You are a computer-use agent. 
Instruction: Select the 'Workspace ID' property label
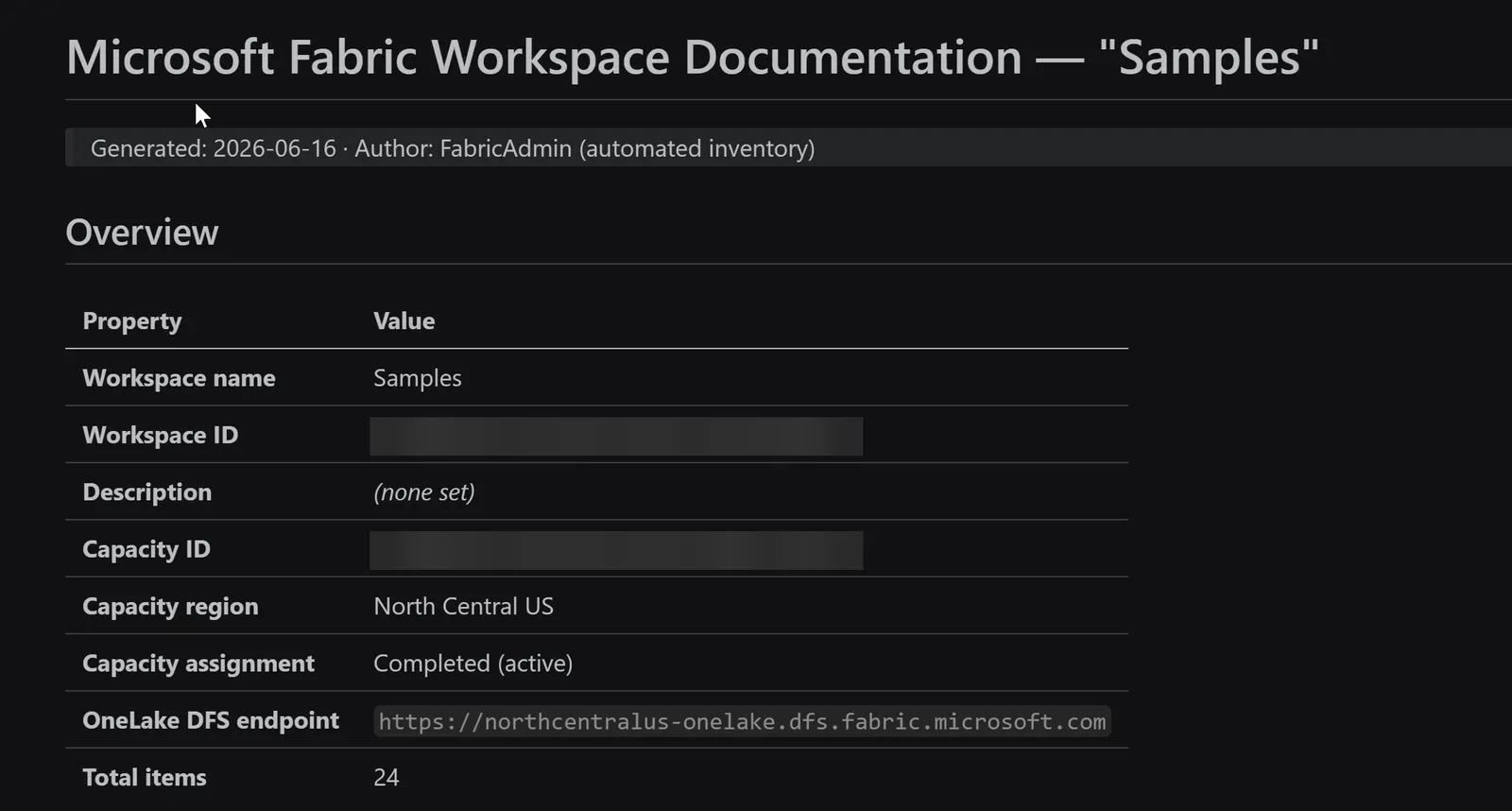pos(161,435)
